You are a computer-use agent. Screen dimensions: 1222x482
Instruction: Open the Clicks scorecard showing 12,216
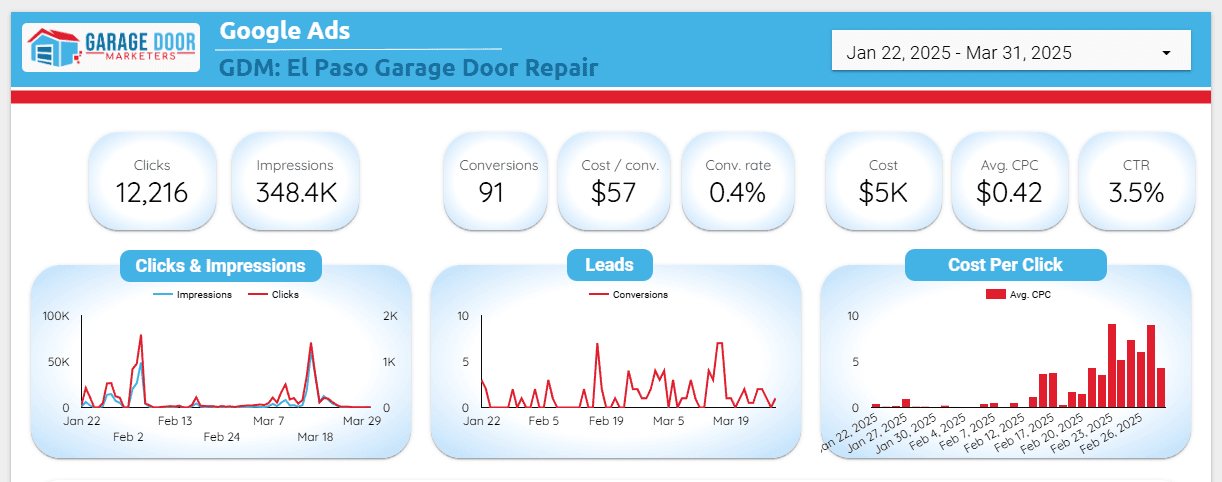click(x=152, y=181)
